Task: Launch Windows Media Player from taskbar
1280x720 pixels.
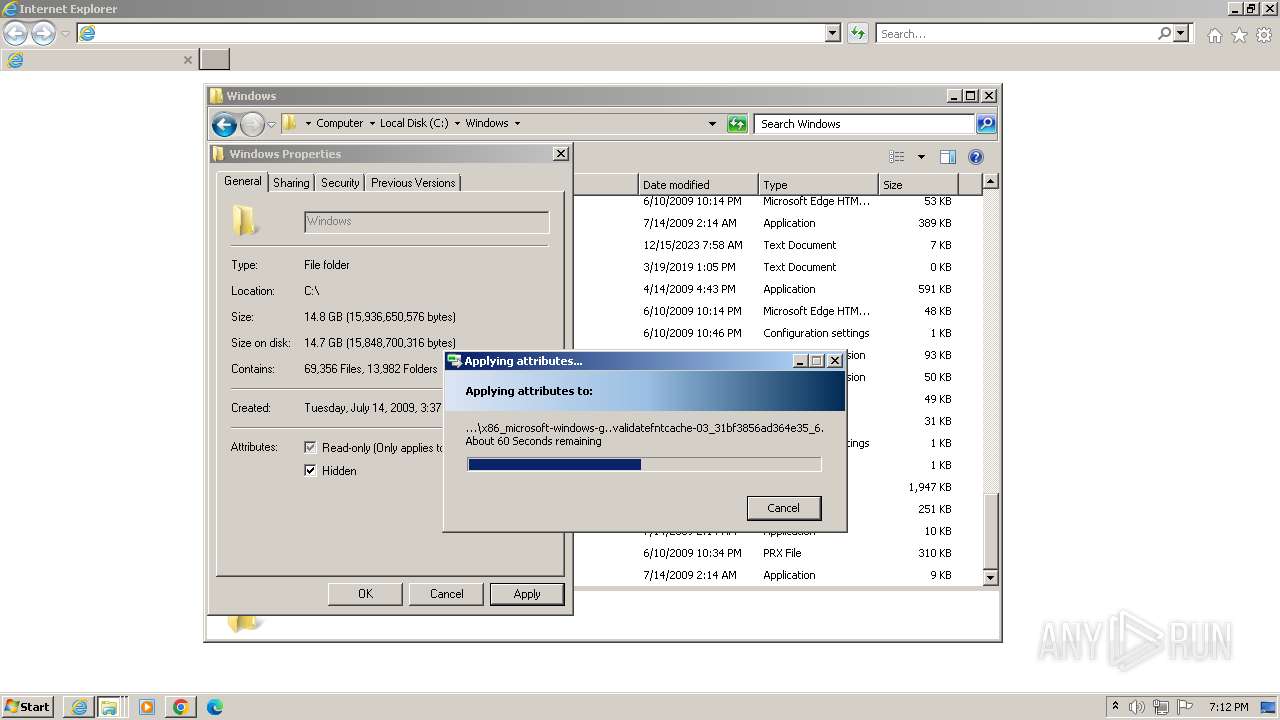Action: (147, 707)
